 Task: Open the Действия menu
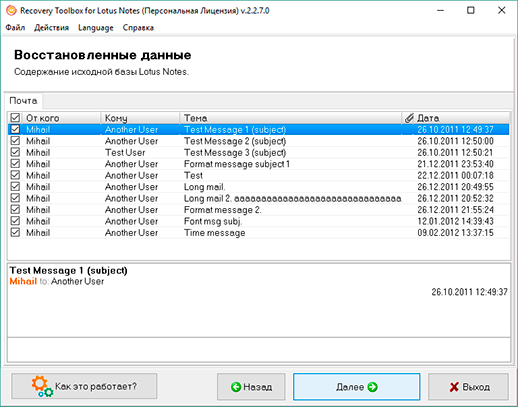pyautogui.click(x=51, y=27)
